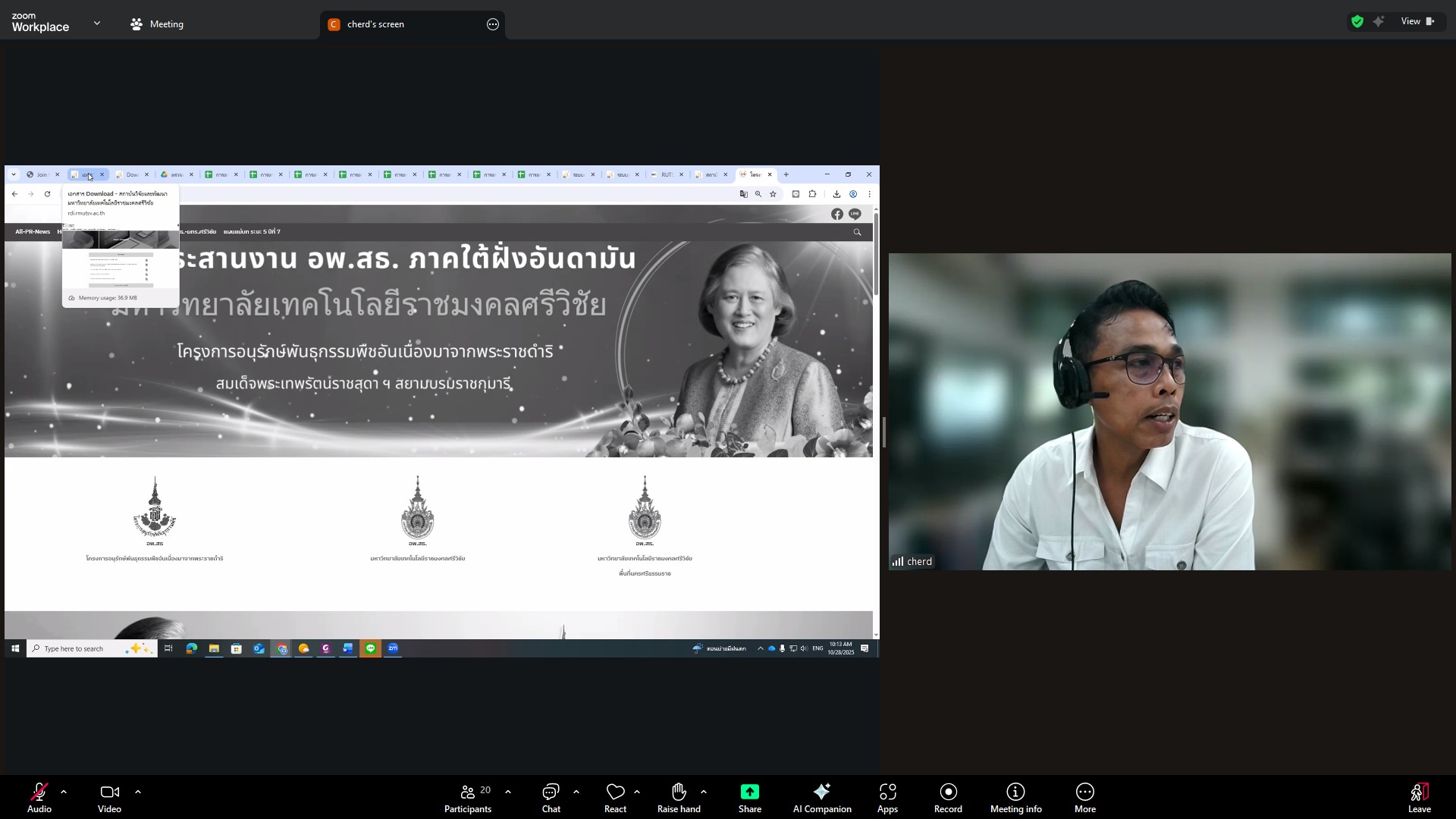1456x819 pixels.
Task: Select the cherd's screen tab
Action: [376, 24]
